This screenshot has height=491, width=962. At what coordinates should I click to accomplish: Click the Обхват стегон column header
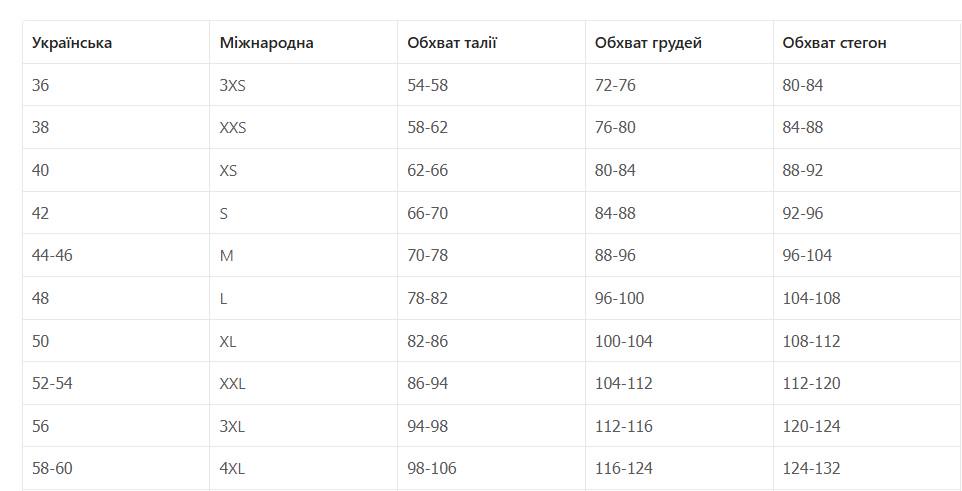coord(834,43)
